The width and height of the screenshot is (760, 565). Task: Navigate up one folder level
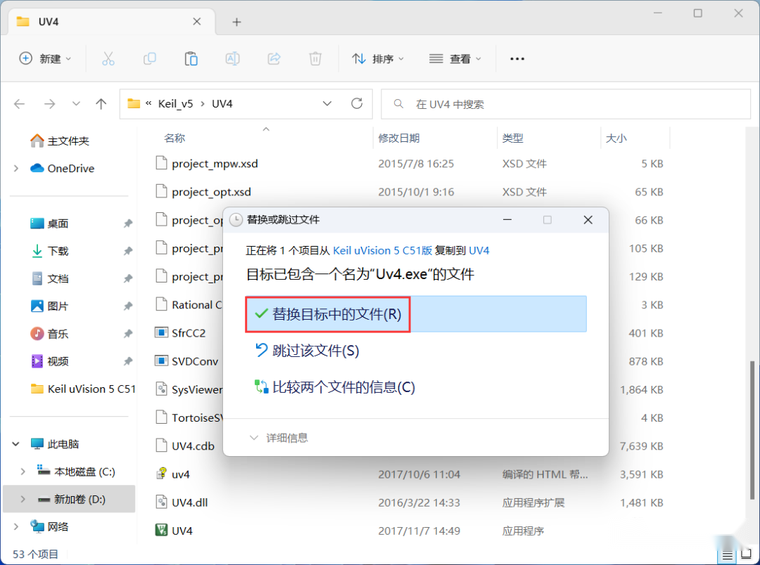click(x=101, y=104)
